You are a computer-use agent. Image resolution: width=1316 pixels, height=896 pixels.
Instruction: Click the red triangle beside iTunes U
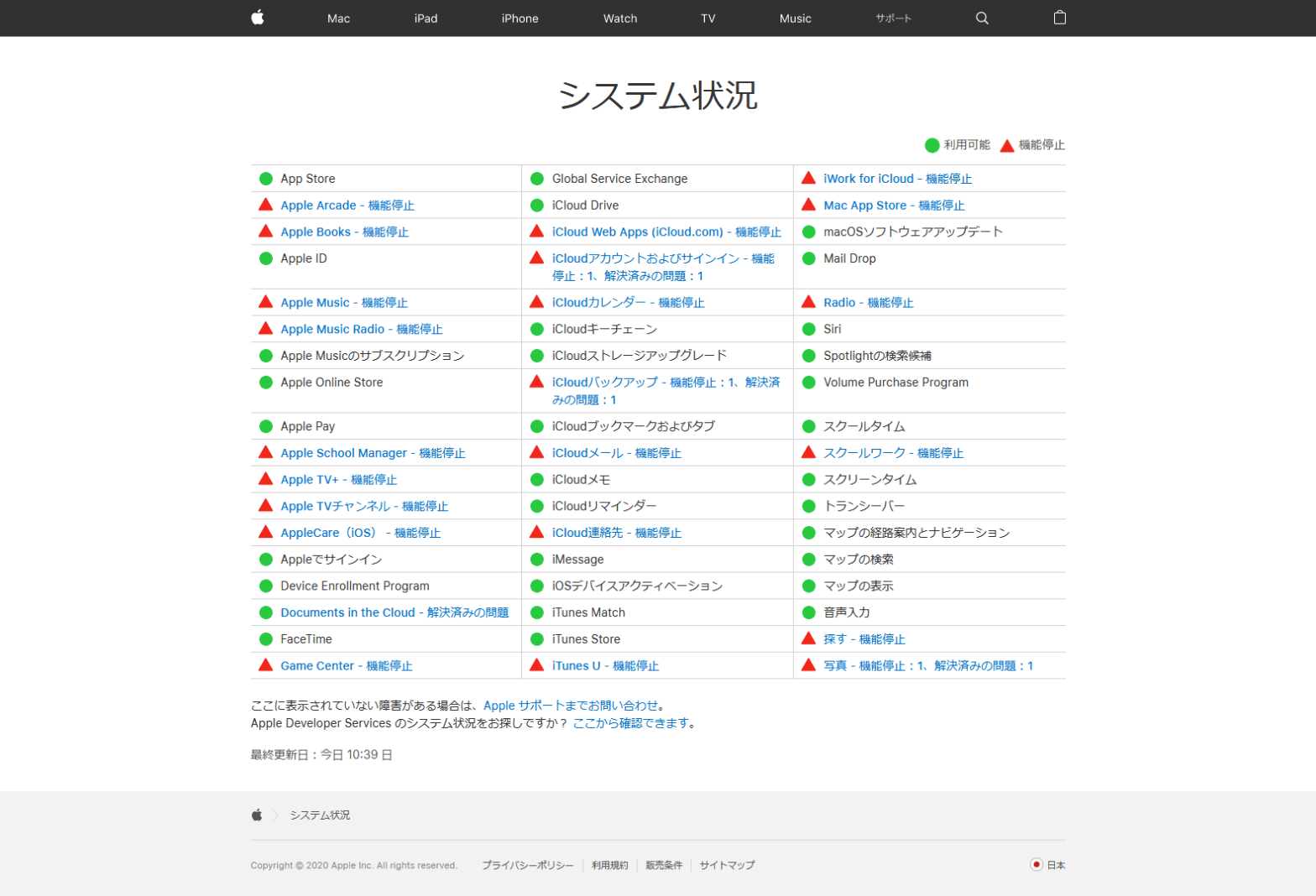click(537, 665)
